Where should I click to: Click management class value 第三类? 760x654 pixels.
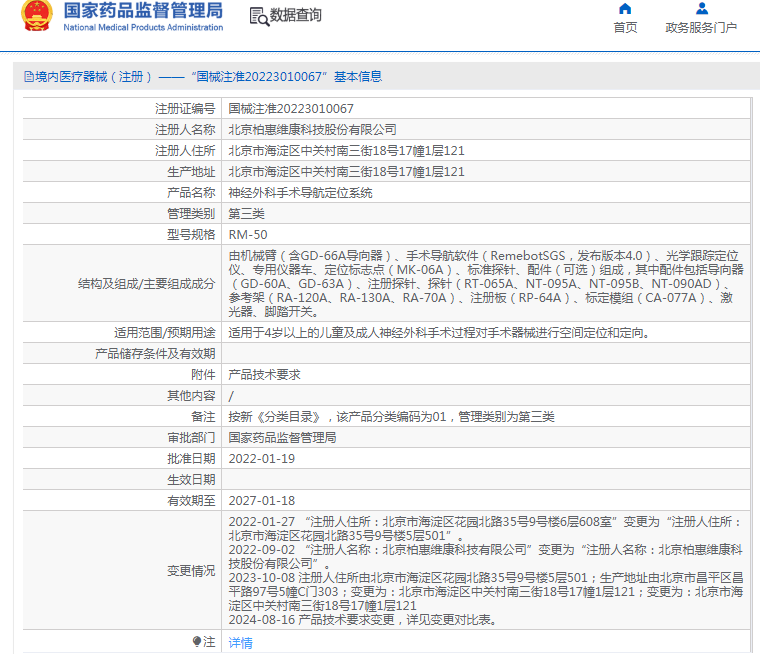(x=246, y=214)
